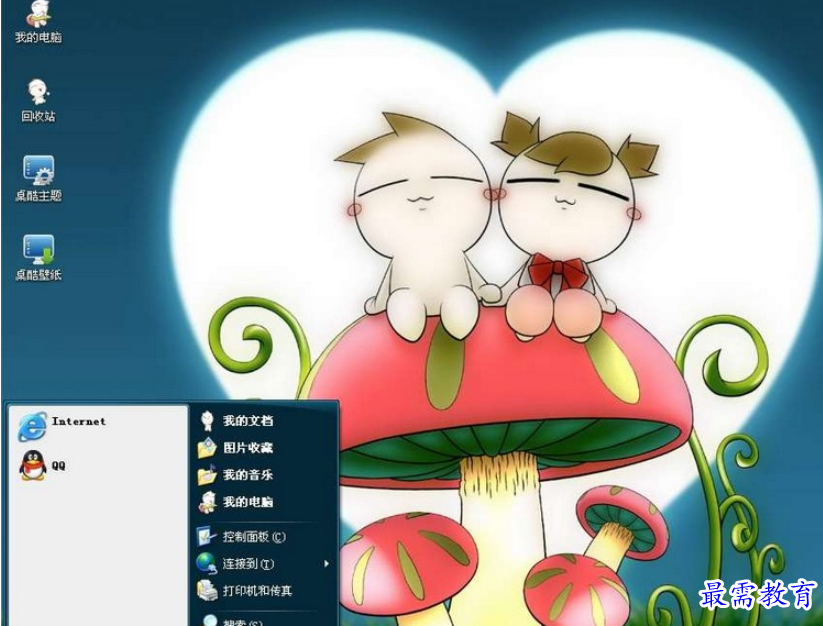
Task: Select 图片收藏 in the start menu
Action: coord(248,448)
